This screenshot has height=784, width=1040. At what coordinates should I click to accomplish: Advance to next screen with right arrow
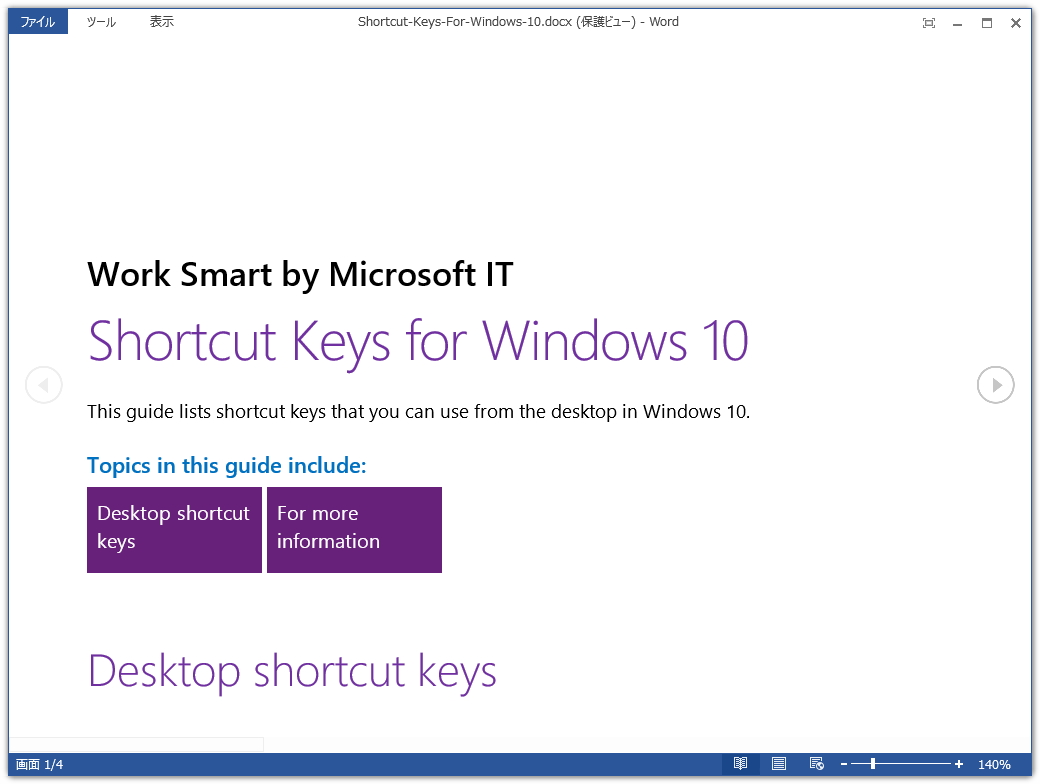(995, 384)
